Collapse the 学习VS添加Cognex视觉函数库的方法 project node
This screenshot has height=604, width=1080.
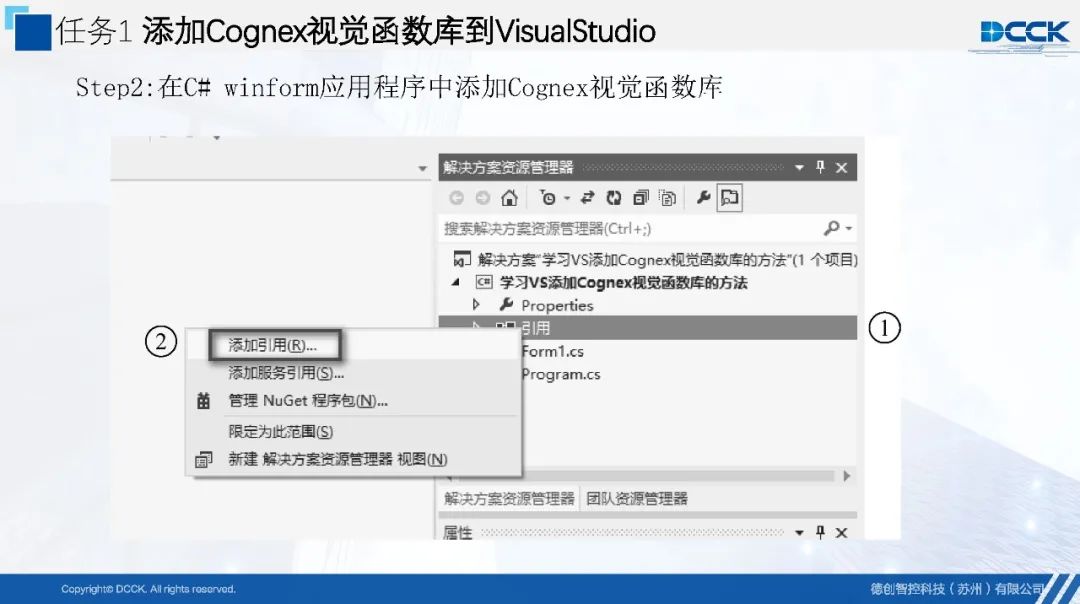(x=455, y=282)
